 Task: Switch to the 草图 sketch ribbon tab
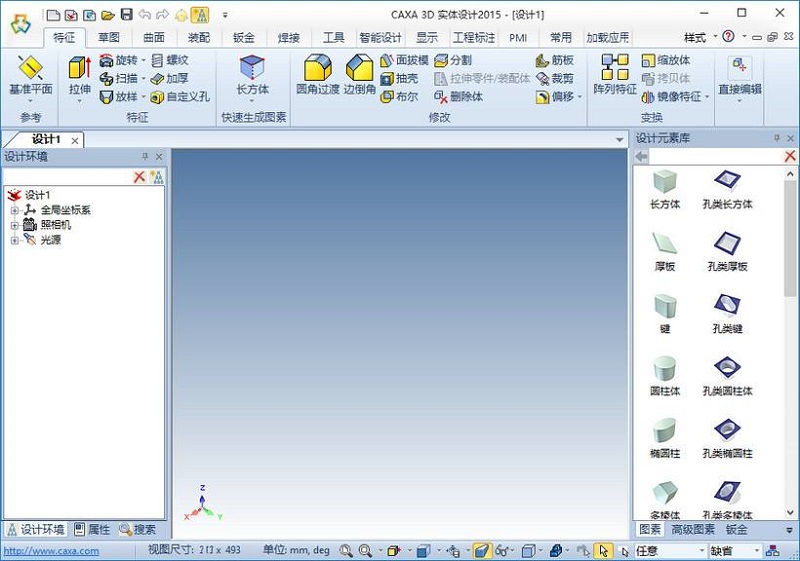point(108,38)
